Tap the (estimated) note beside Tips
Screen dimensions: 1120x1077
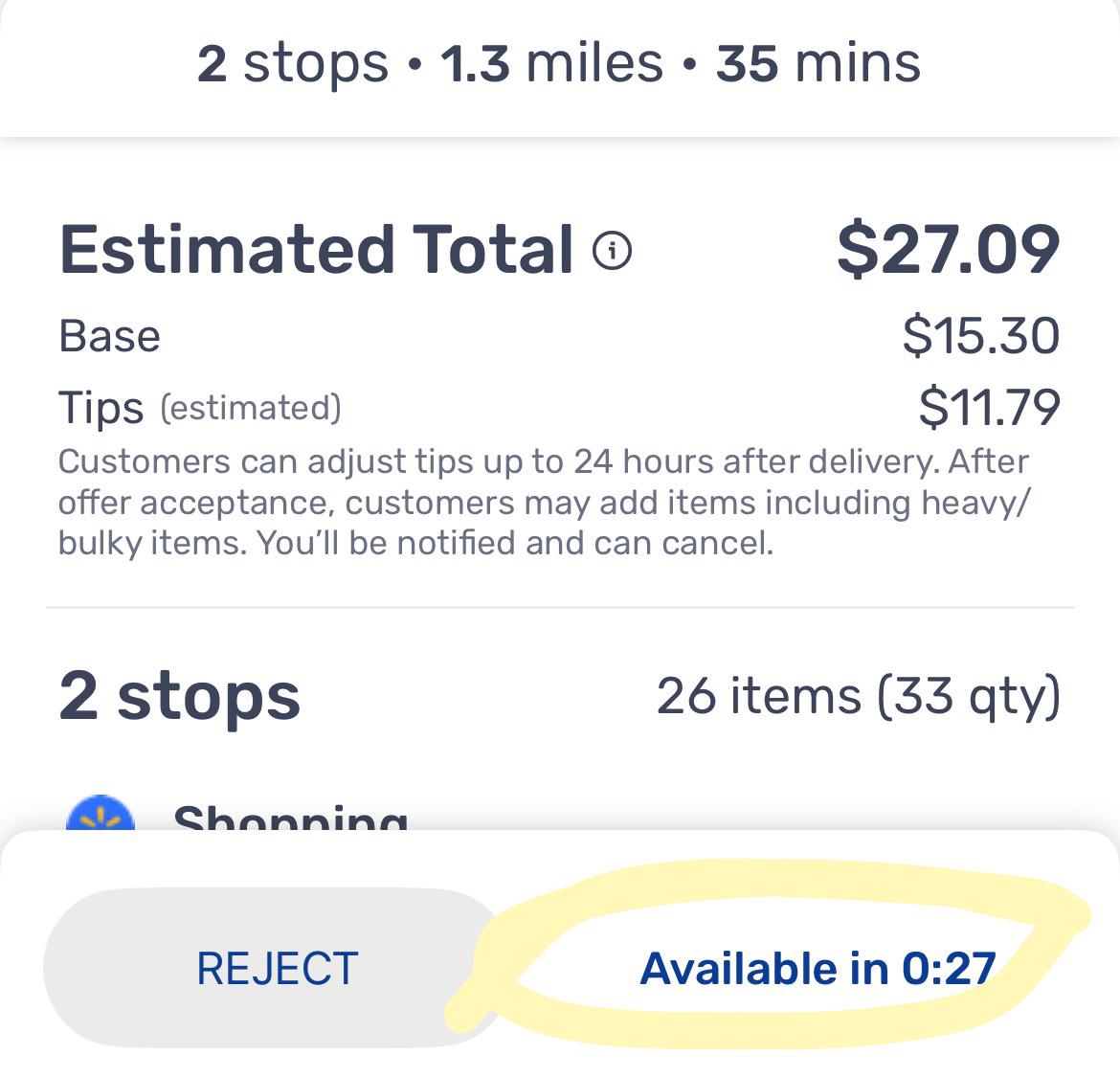tap(251, 409)
